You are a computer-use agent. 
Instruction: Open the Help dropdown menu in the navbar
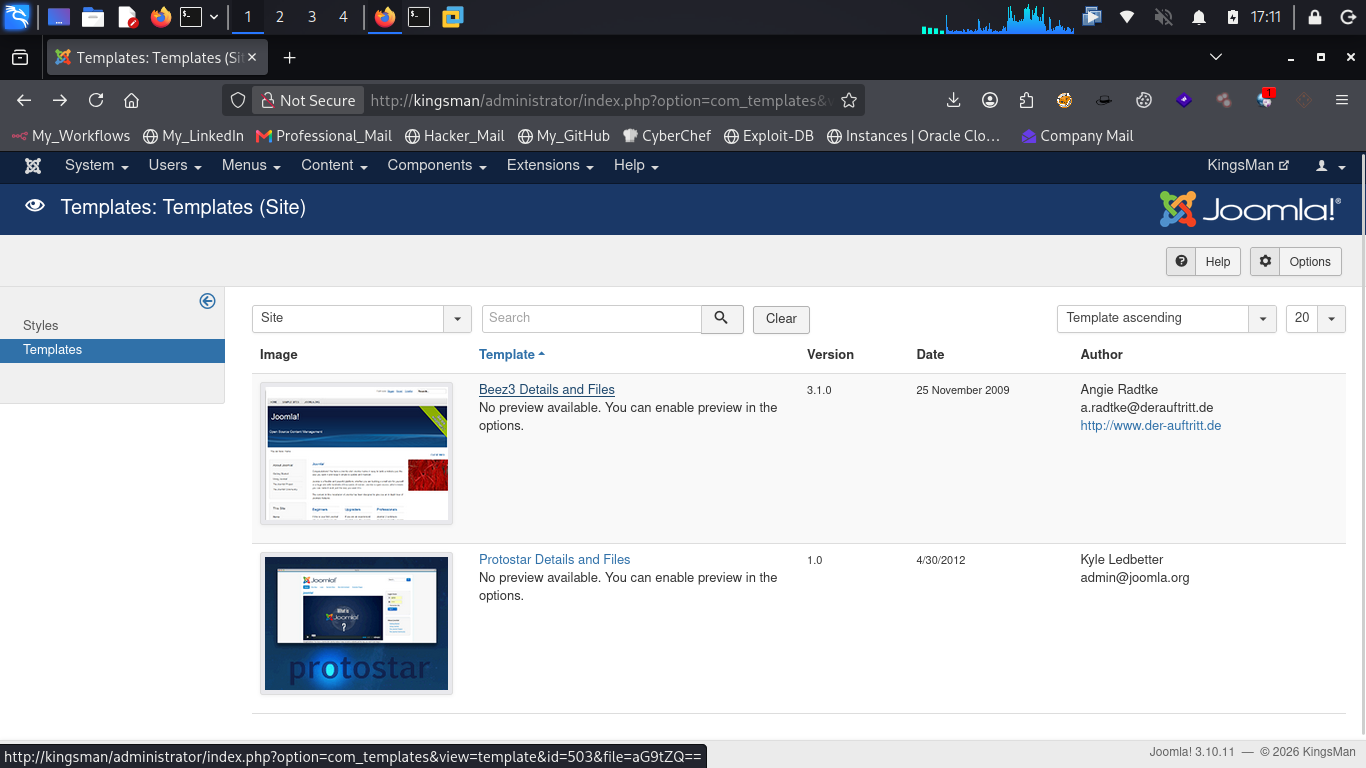pos(636,166)
